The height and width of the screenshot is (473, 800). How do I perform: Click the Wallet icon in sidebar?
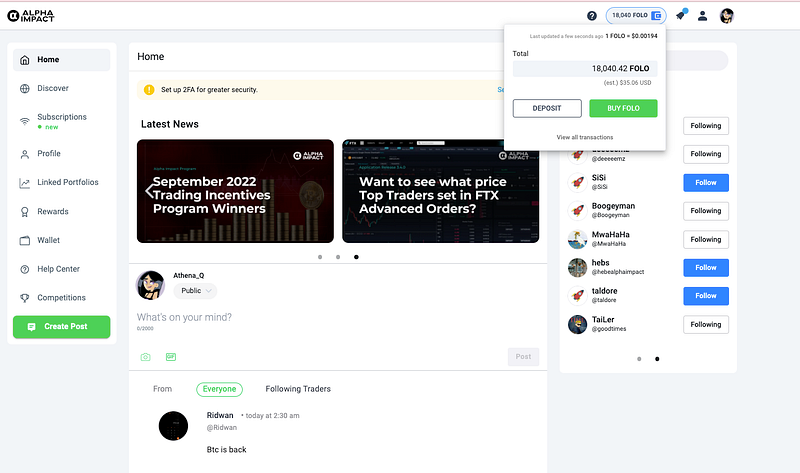pos(24,240)
